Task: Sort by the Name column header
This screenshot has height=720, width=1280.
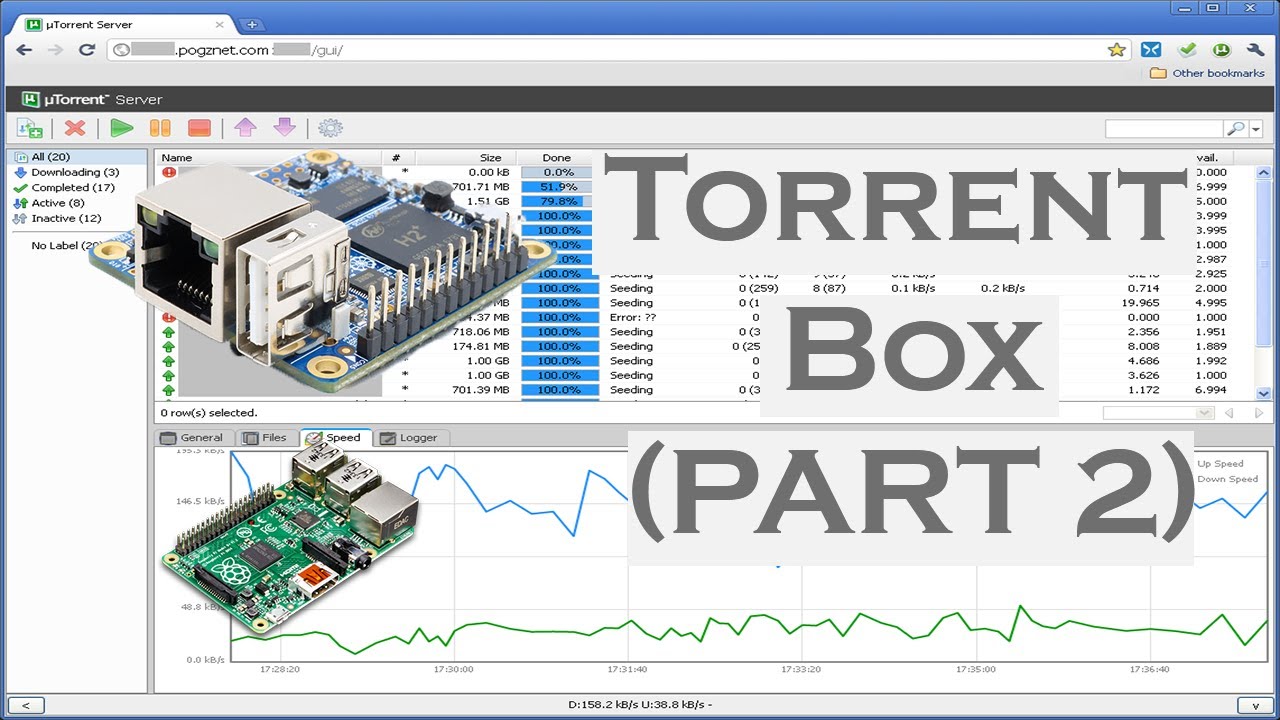Action: click(268, 157)
